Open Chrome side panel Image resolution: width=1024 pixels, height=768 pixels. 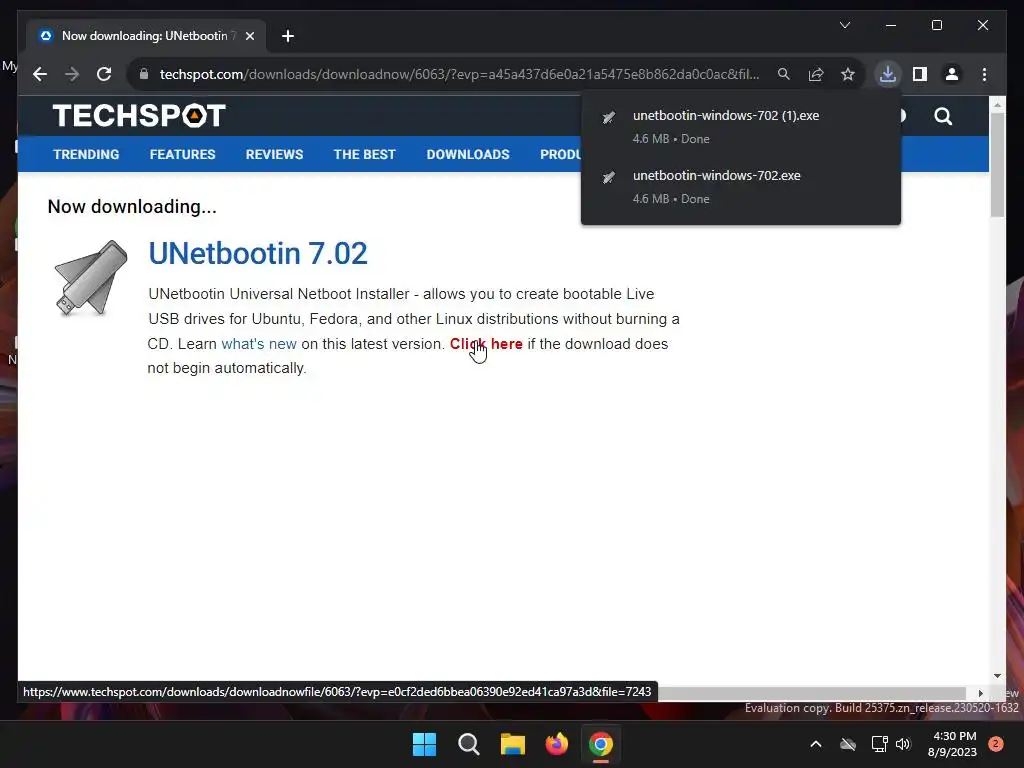(x=920, y=74)
